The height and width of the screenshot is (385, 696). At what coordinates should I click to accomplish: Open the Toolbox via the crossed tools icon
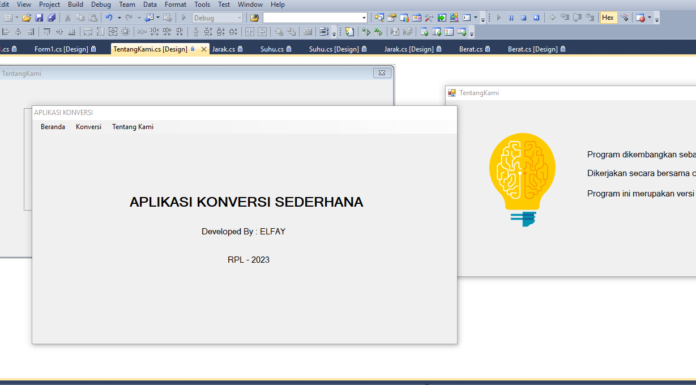click(429, 18)
